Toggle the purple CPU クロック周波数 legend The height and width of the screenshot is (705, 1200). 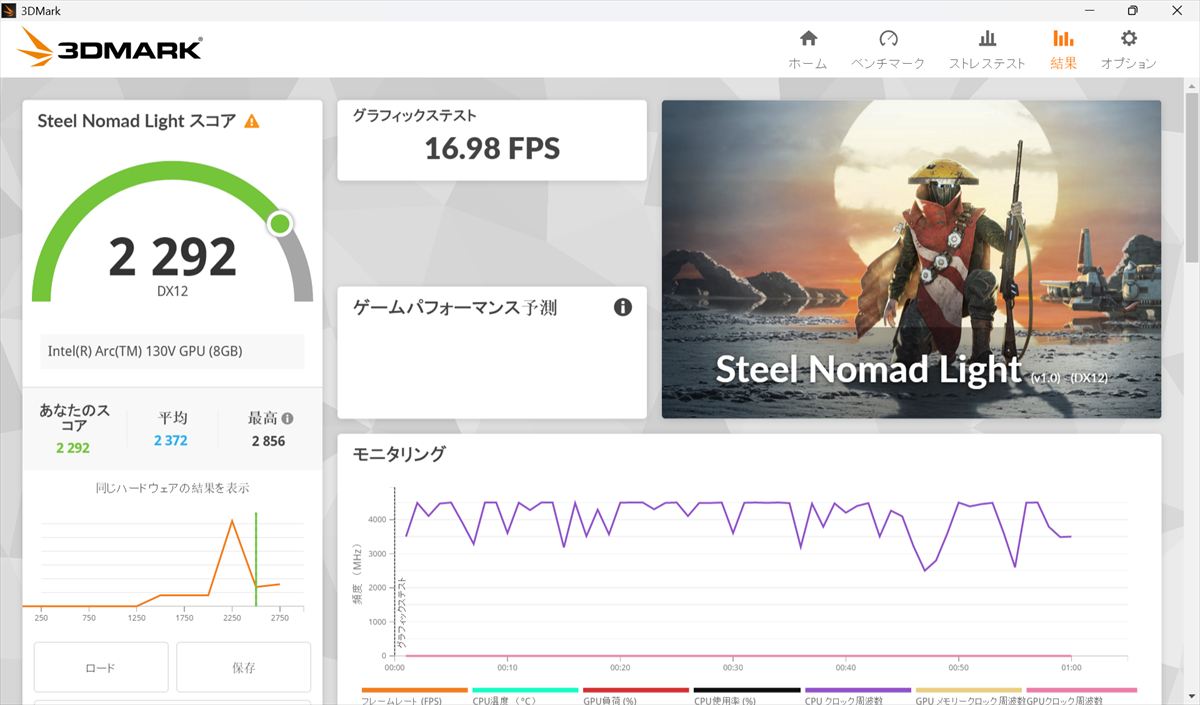858,696
